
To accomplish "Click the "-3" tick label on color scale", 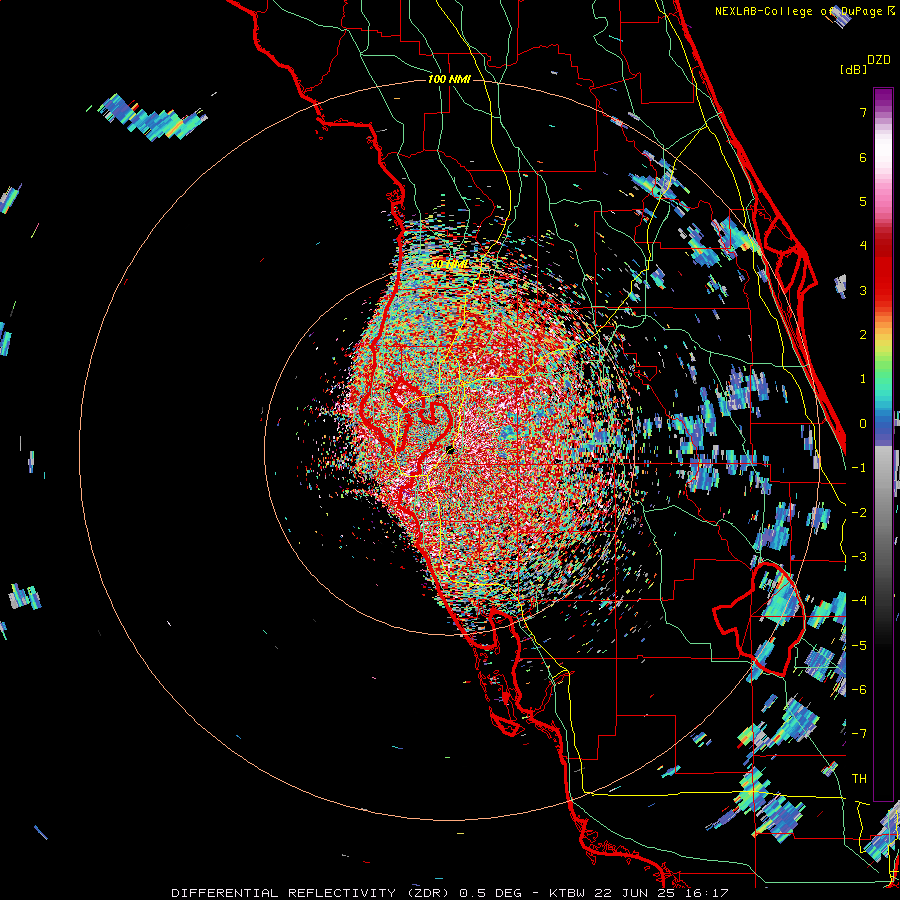I will click(x=859, y=557).
